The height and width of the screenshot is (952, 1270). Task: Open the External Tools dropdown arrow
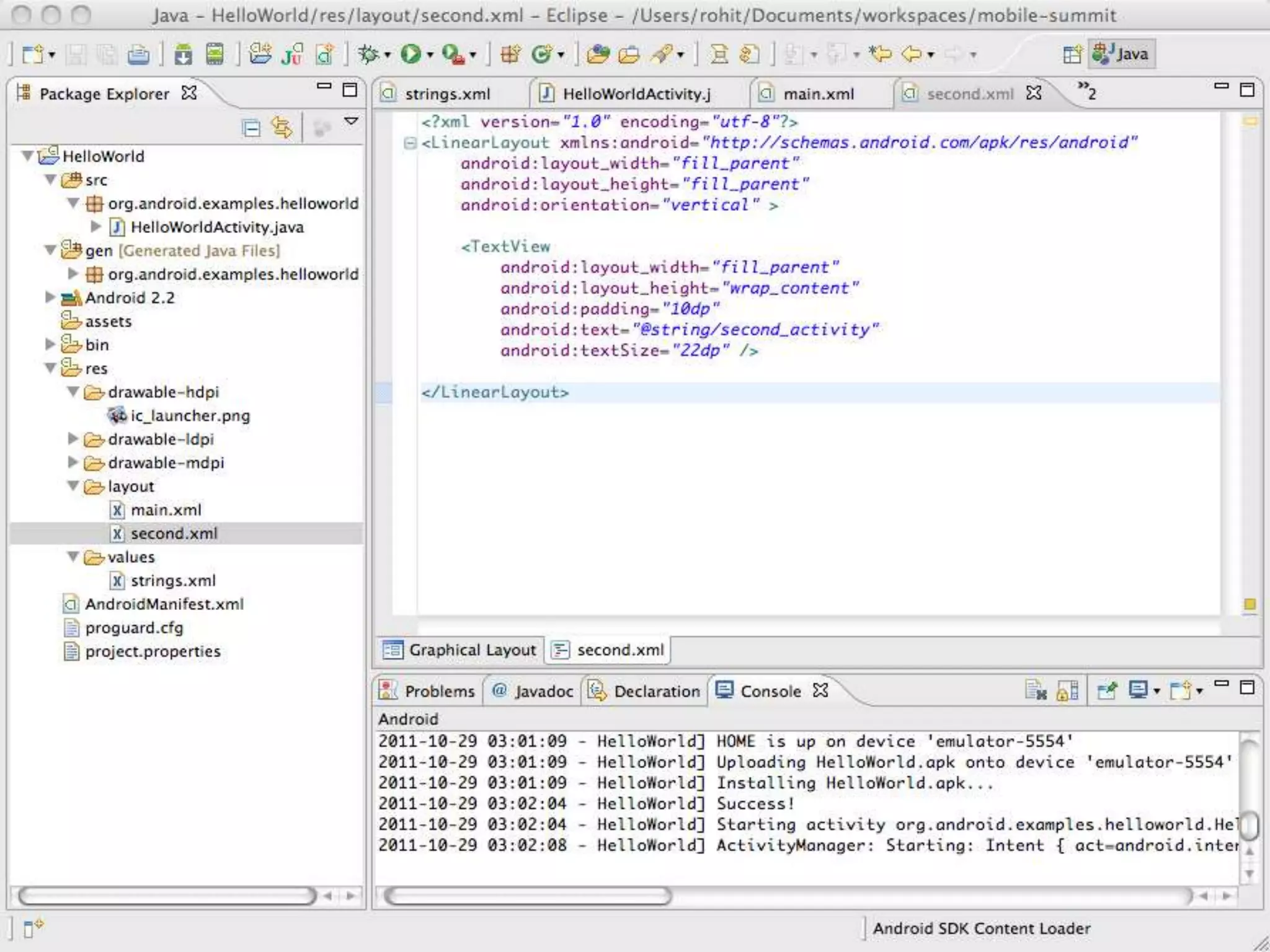[473, 55]
